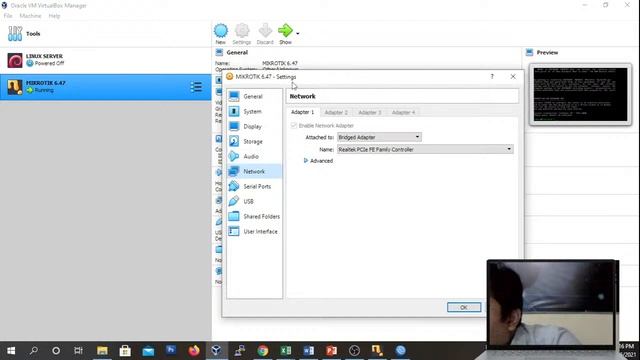Screen dimensions: 640x360
Task: Open the File menu
Action: [8, 16]
